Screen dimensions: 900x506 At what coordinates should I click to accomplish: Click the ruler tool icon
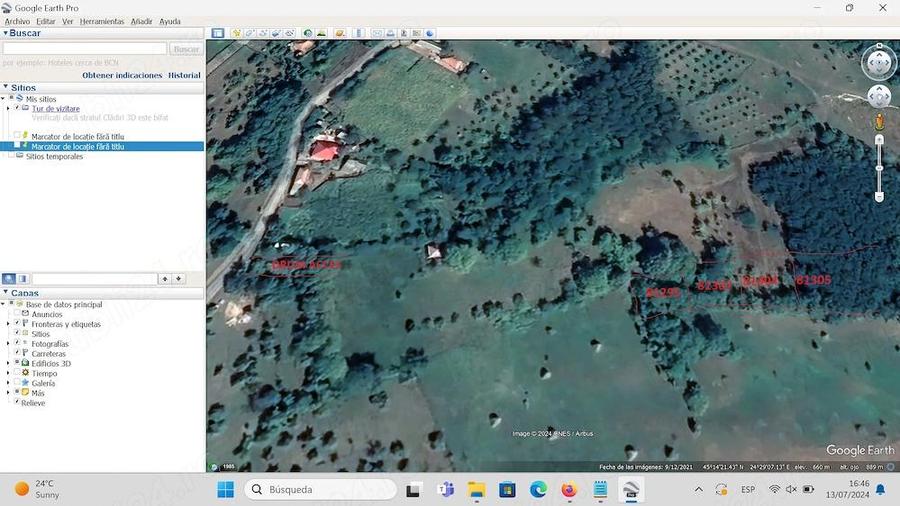click(358, 33)
